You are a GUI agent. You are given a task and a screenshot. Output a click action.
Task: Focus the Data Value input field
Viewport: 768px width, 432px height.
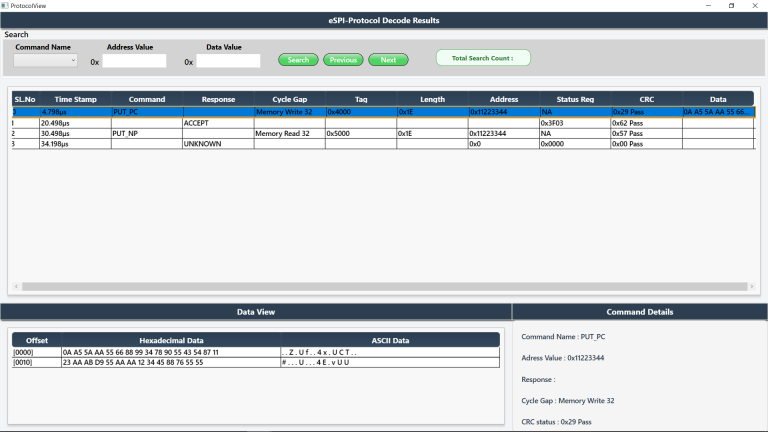tap(228, 61)
